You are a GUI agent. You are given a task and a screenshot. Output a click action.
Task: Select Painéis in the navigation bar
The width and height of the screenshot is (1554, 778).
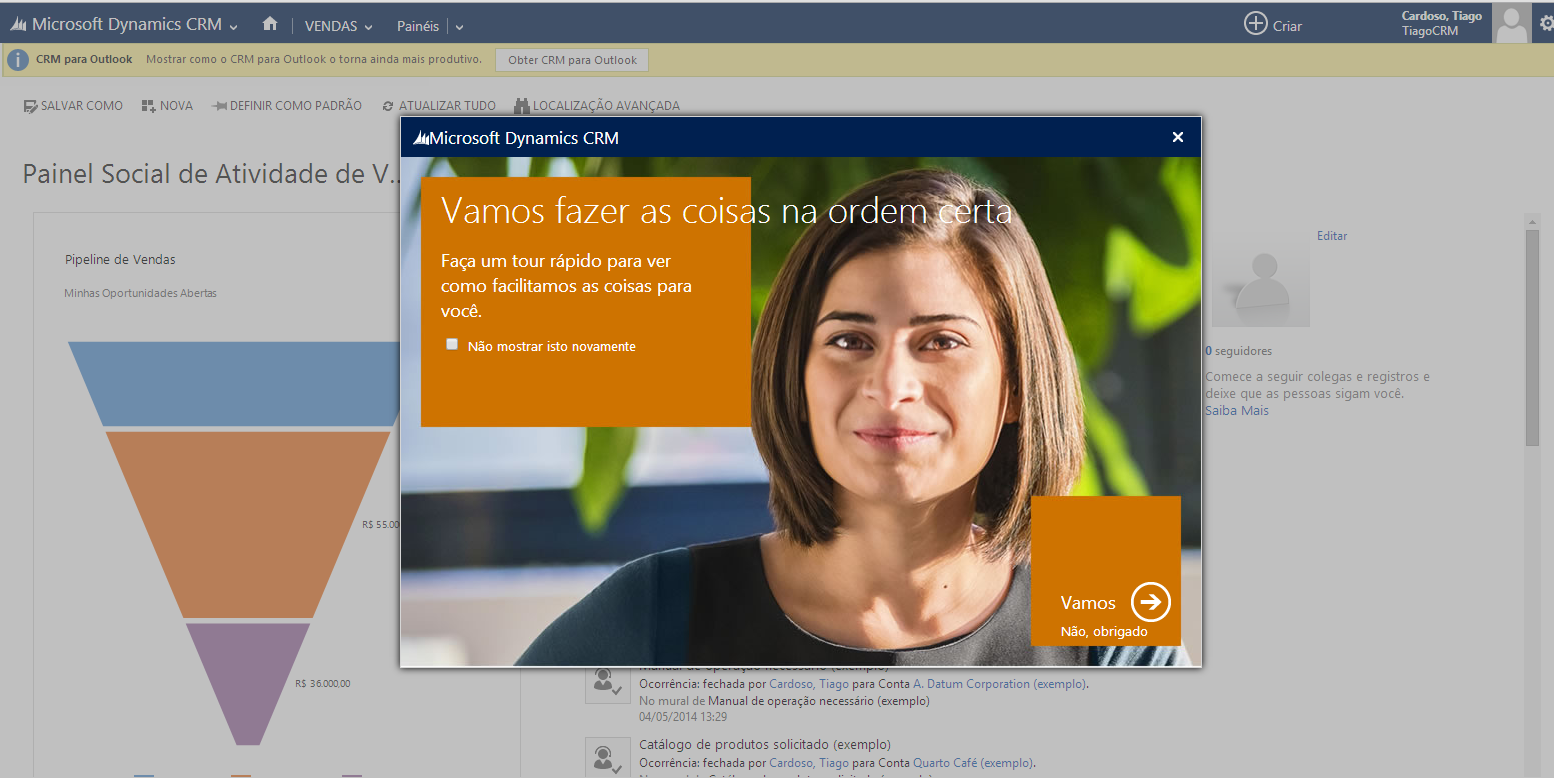(417, 26)
